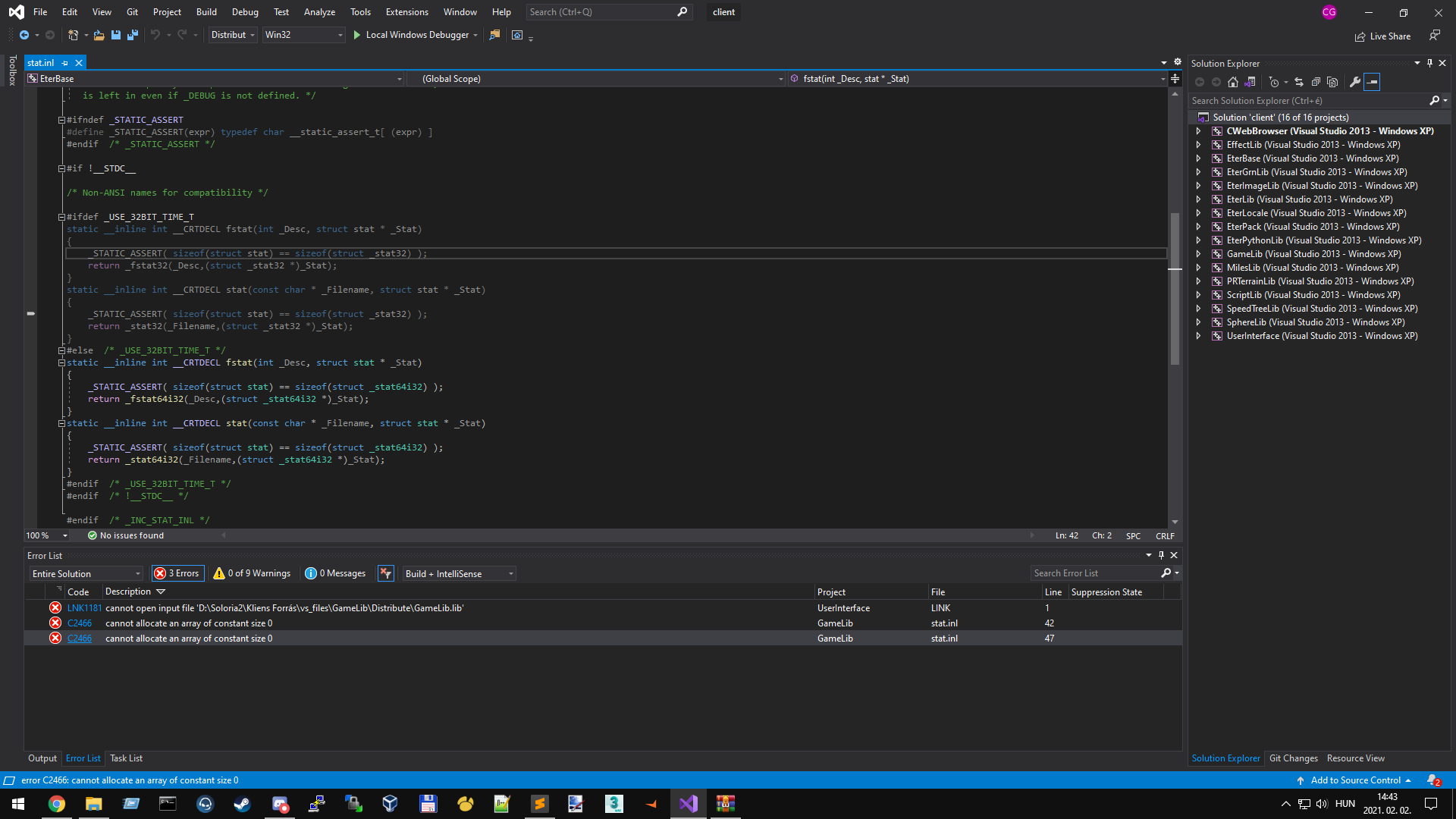The height and width of the screenshot is (819, 1456).
Task: Sync with Active Document icon
Action: pos(1299,82)
